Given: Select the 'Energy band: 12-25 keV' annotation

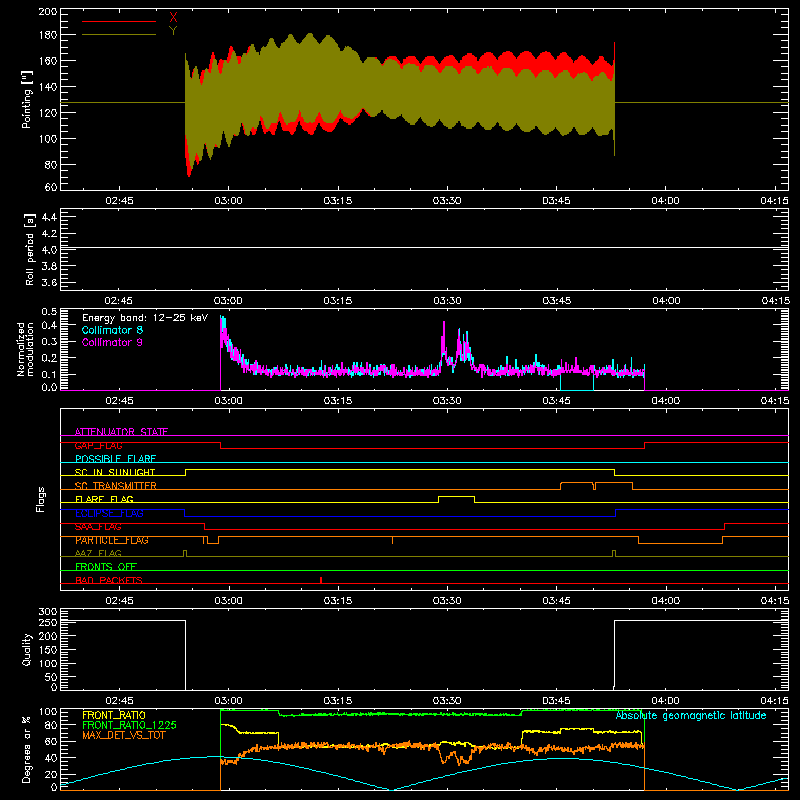Looking at the screenshot, I should [145, 318].
